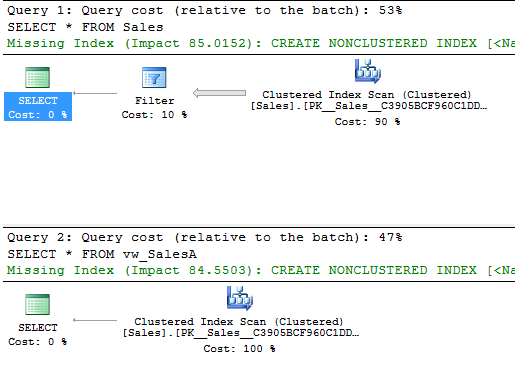This screenshot has width=515, height=380.
Task: Click the SELECT table icon in Query 1
Action: (x=38, y=77)
